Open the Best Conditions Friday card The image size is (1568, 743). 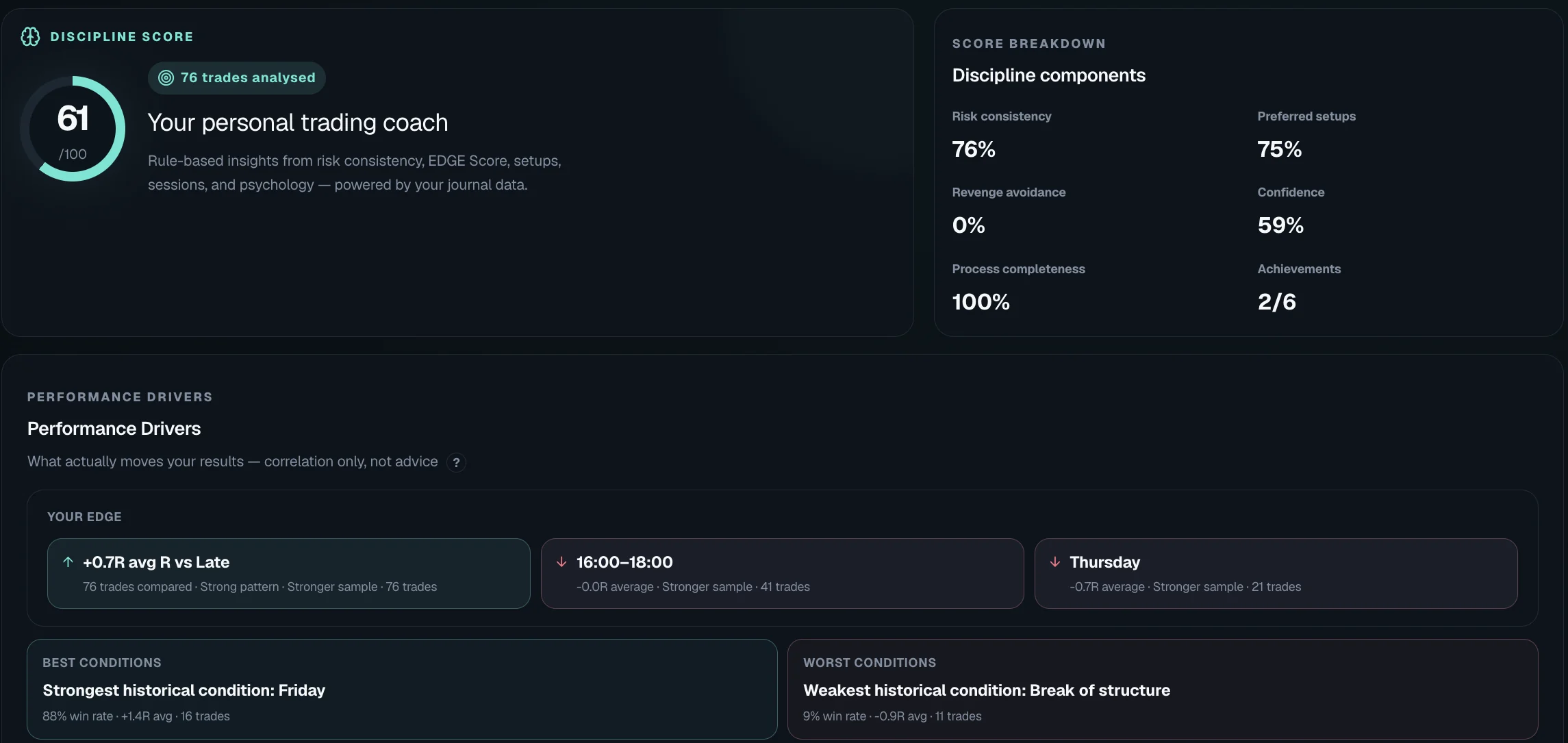click(x=402, y=689)
